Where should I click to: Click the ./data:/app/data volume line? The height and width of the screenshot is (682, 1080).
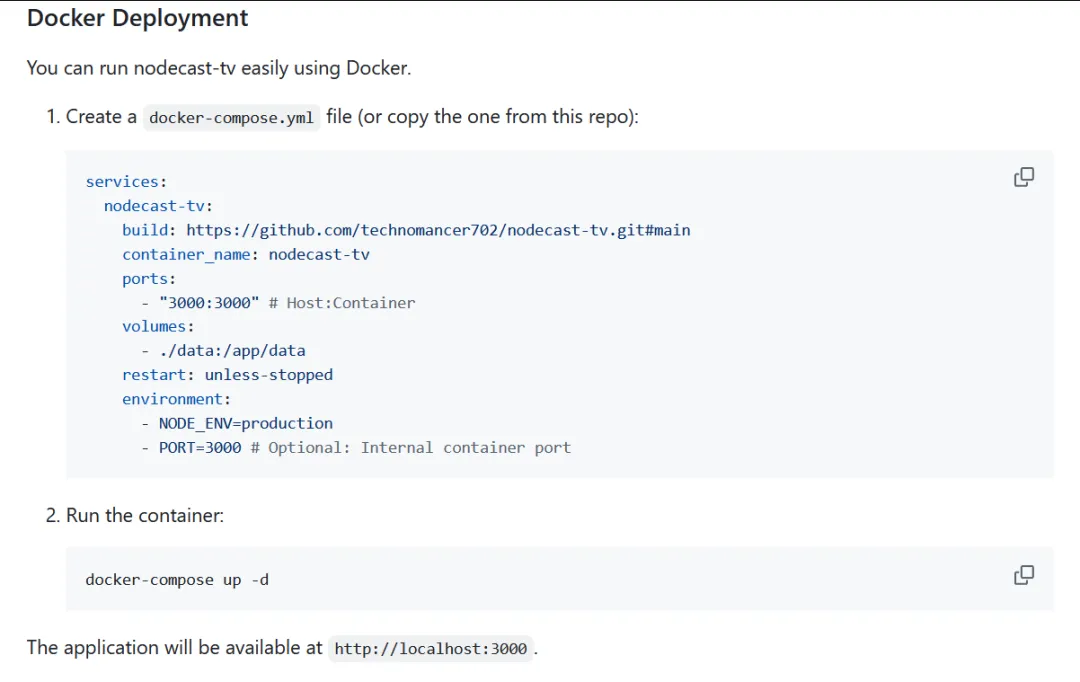[x=223, y=351]
